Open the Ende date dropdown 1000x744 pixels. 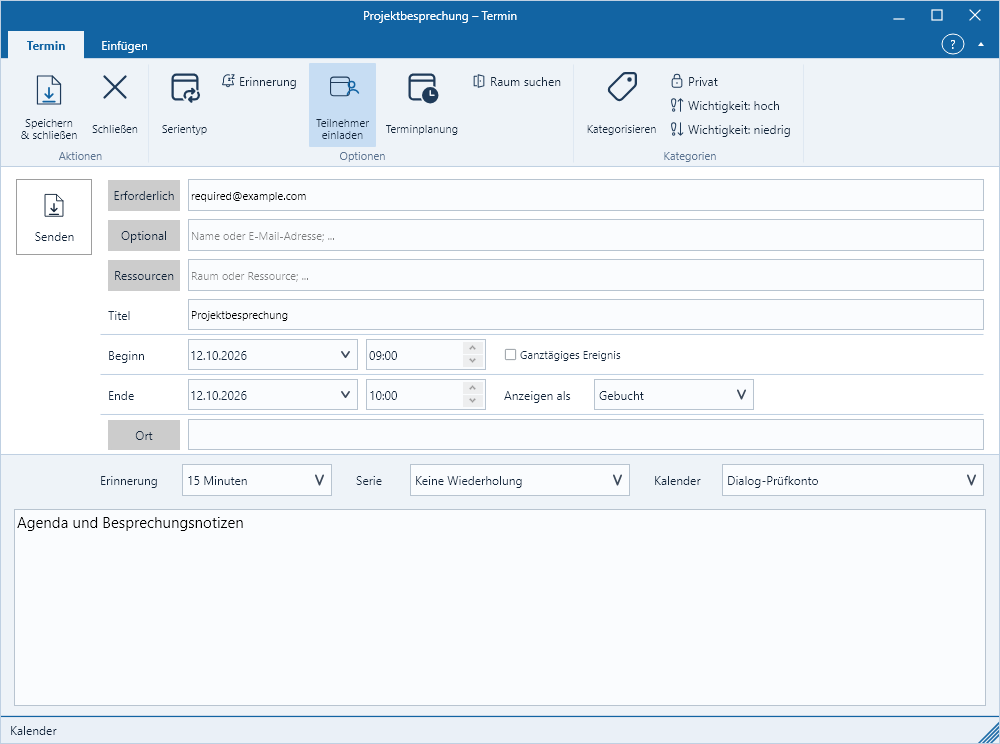click(x=345, y=395)
